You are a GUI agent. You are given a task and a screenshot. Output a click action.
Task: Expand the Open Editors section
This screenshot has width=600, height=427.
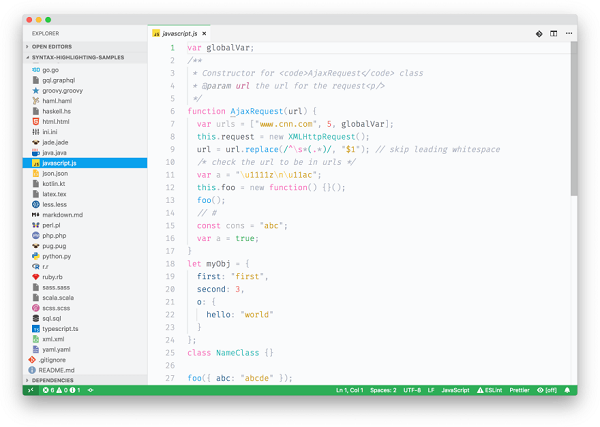pyautogui.click(x=50, y=46)
